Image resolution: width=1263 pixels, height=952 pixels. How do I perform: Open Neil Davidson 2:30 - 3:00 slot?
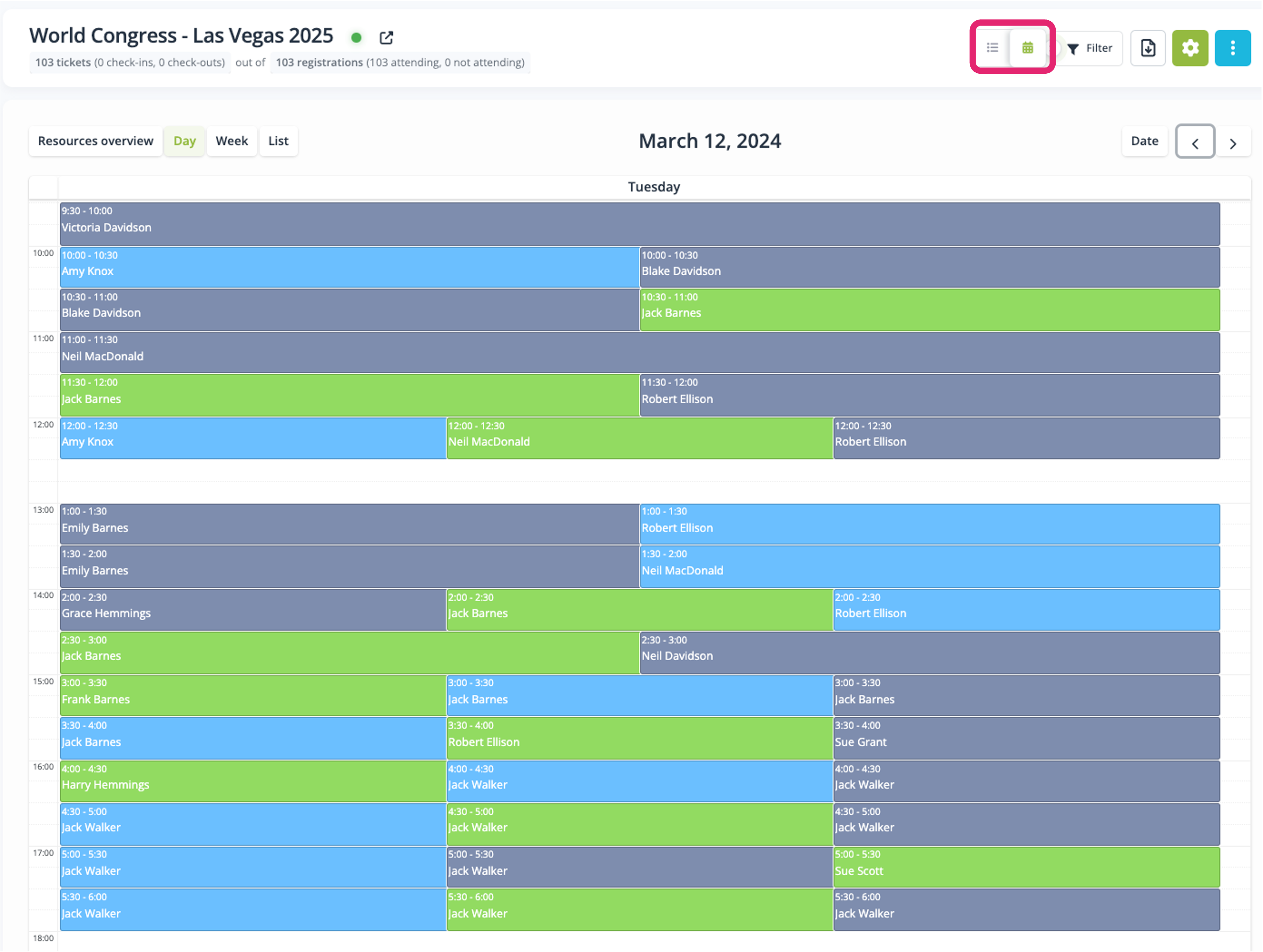929,652
